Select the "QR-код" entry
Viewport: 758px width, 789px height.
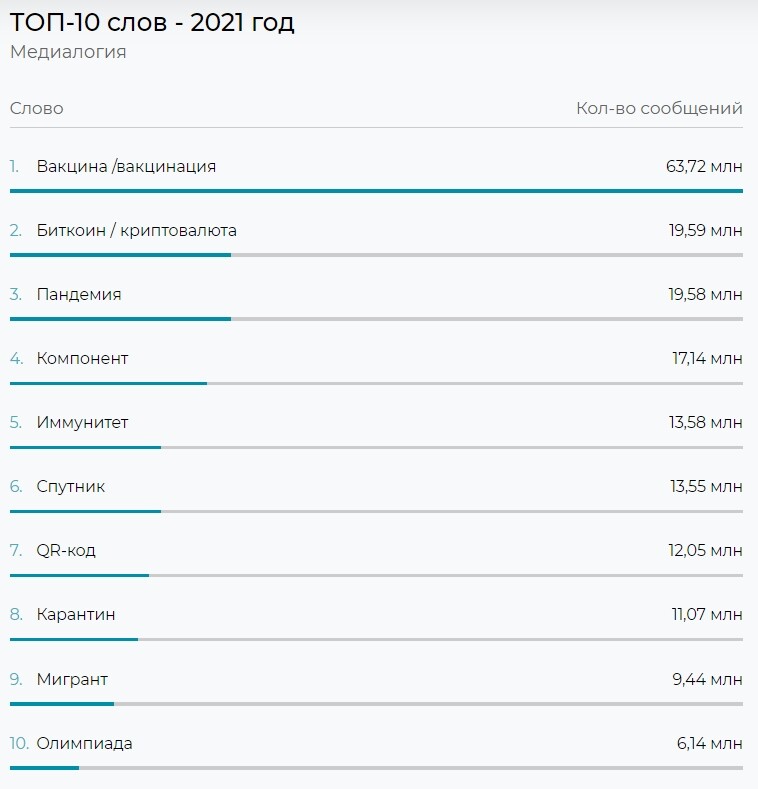(66, 550)
